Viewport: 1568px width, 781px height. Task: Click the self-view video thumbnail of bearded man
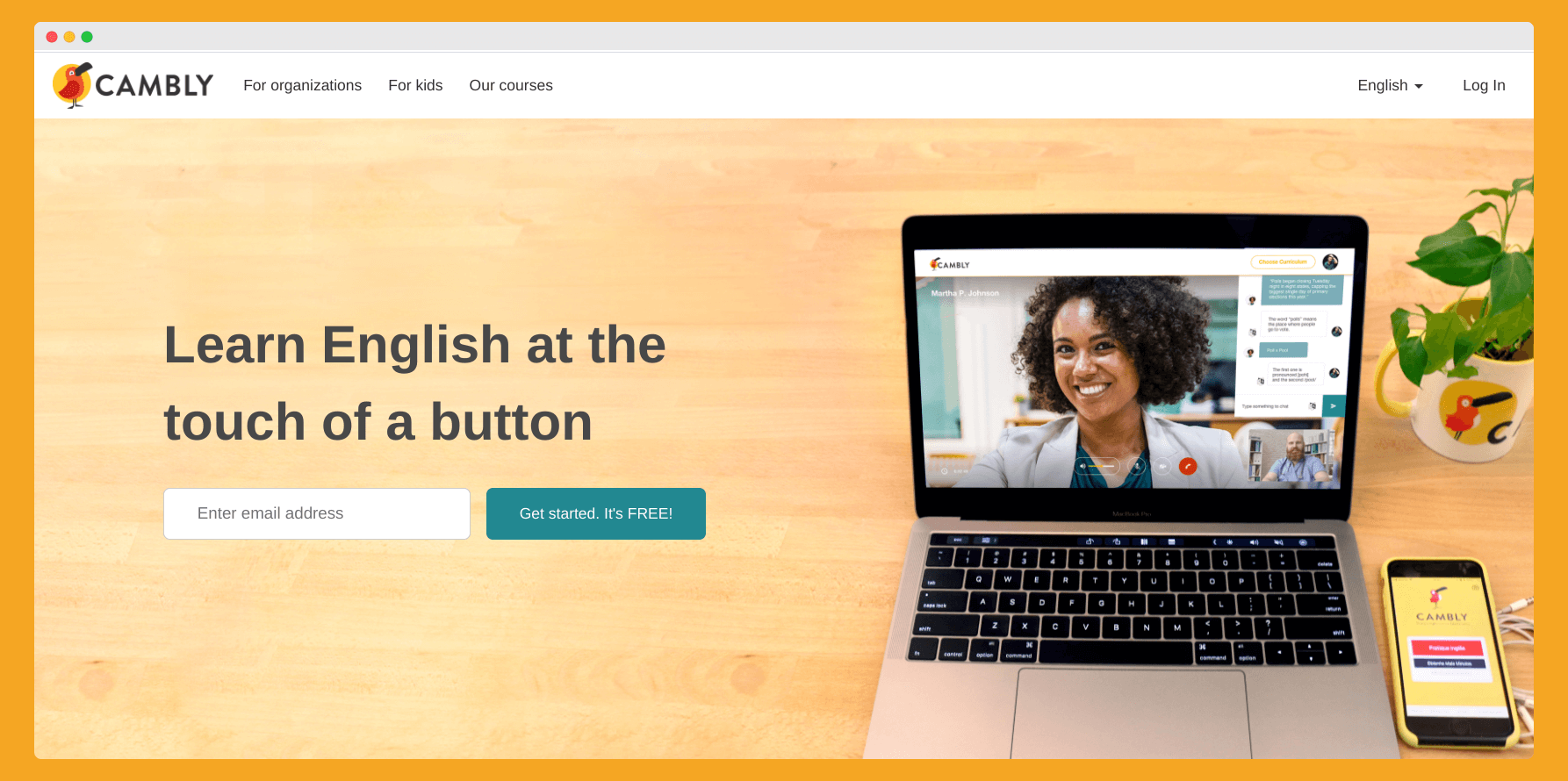(x=1290, y=454)
